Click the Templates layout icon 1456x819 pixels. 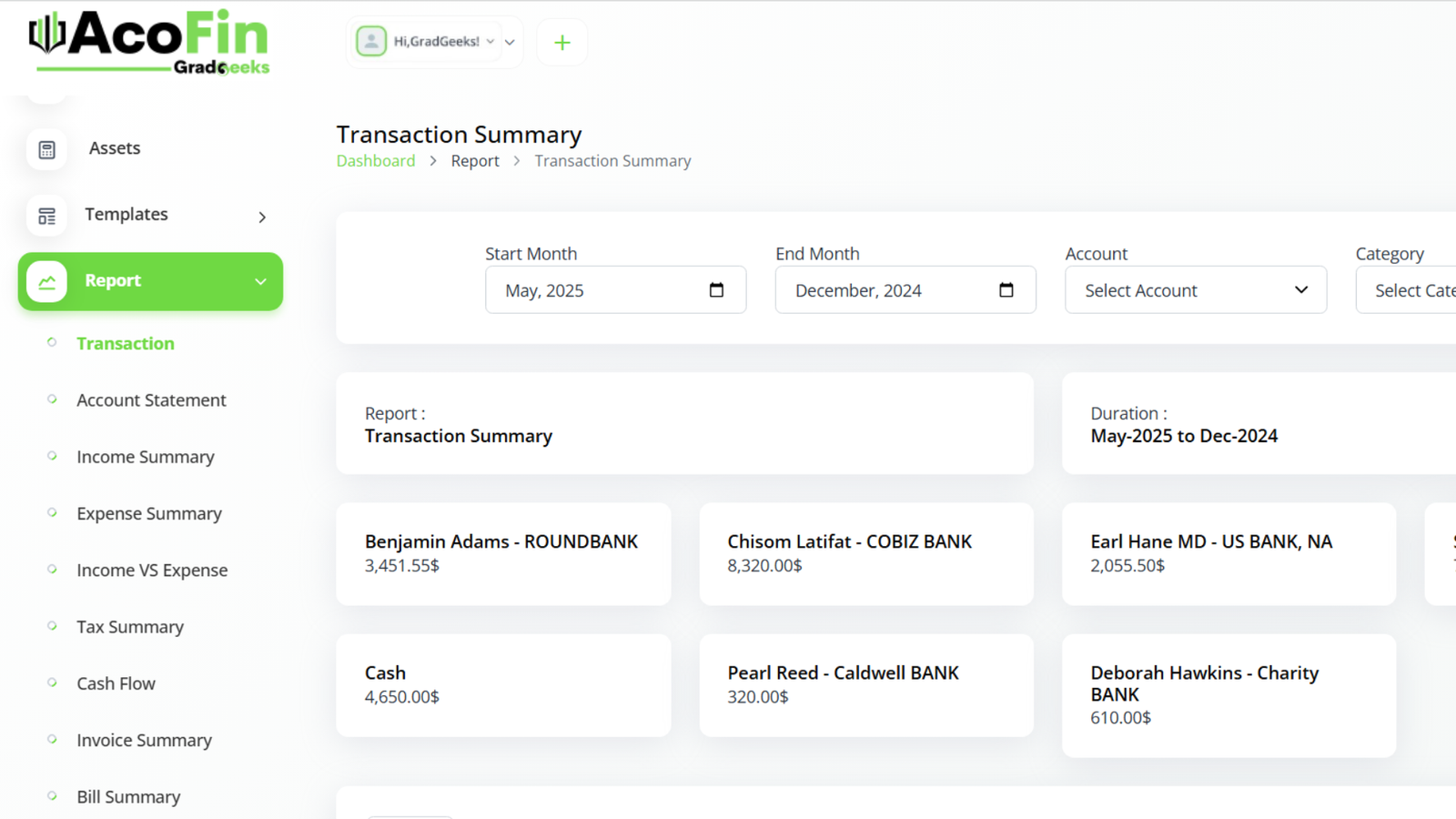tap(47, 216)
